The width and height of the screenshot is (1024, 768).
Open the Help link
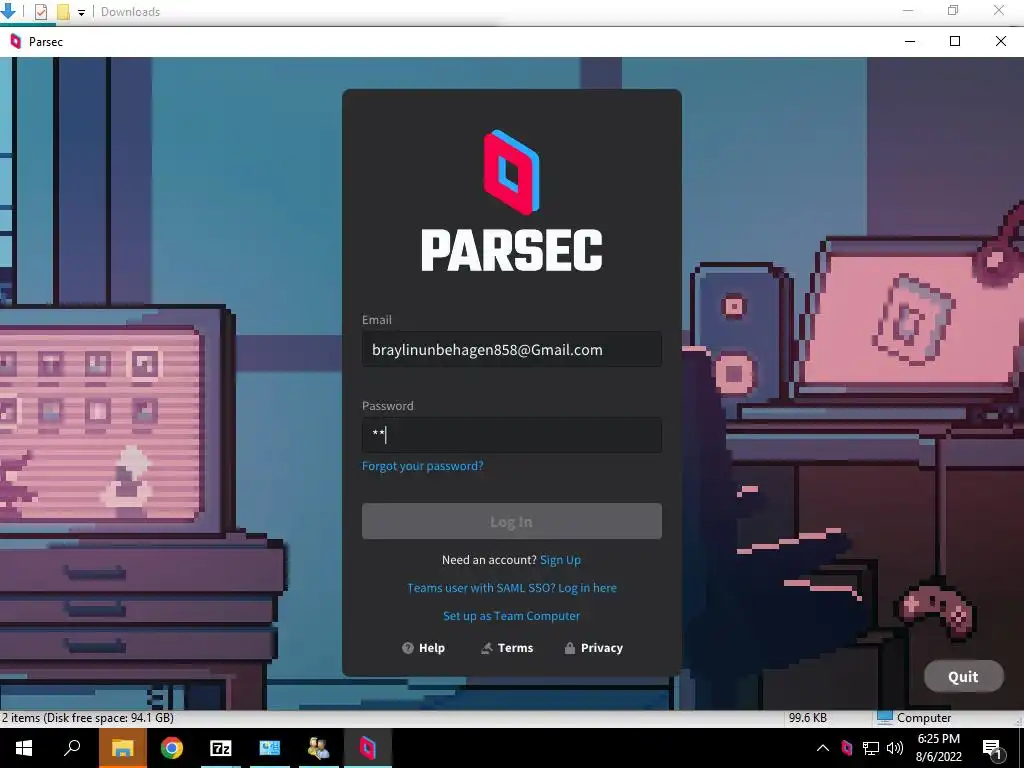click(x=423, y=648)
